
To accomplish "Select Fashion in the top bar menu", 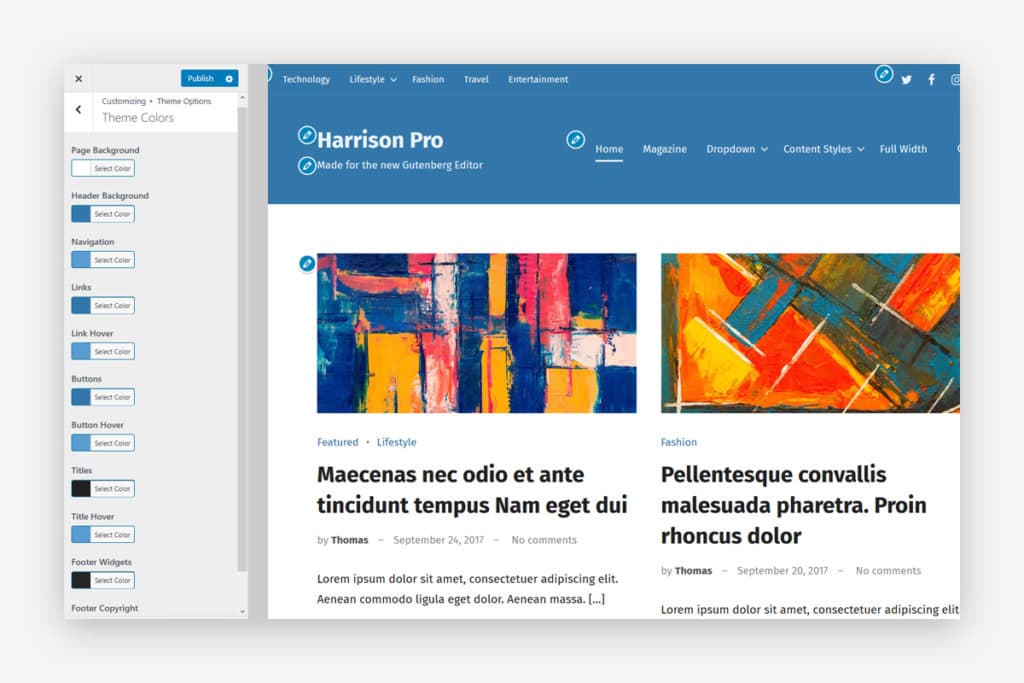I will (428, 79).
